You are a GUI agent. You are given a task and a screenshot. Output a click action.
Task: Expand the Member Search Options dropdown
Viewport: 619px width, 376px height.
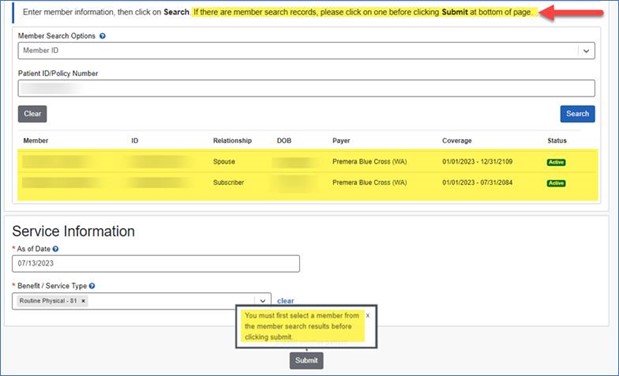point(586,51)
